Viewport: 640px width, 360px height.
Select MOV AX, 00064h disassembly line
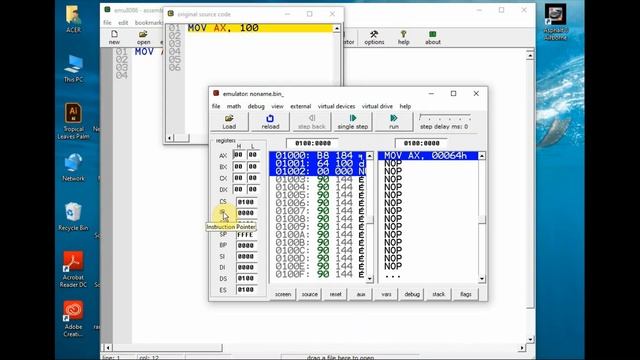pyautogui.click(x=428, y=156)
